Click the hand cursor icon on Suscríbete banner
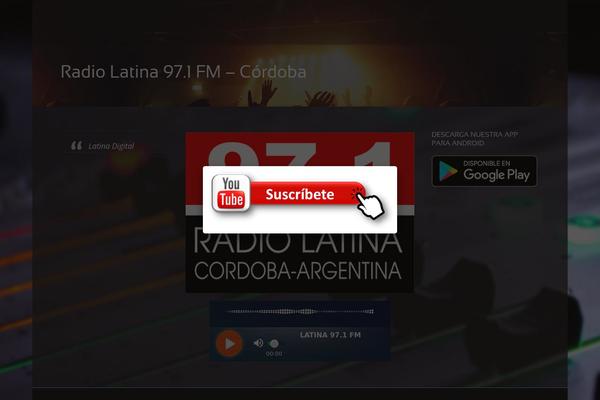The height and width of the screenshot is (400, 600). pyautogui.click(x=369, y=204)
